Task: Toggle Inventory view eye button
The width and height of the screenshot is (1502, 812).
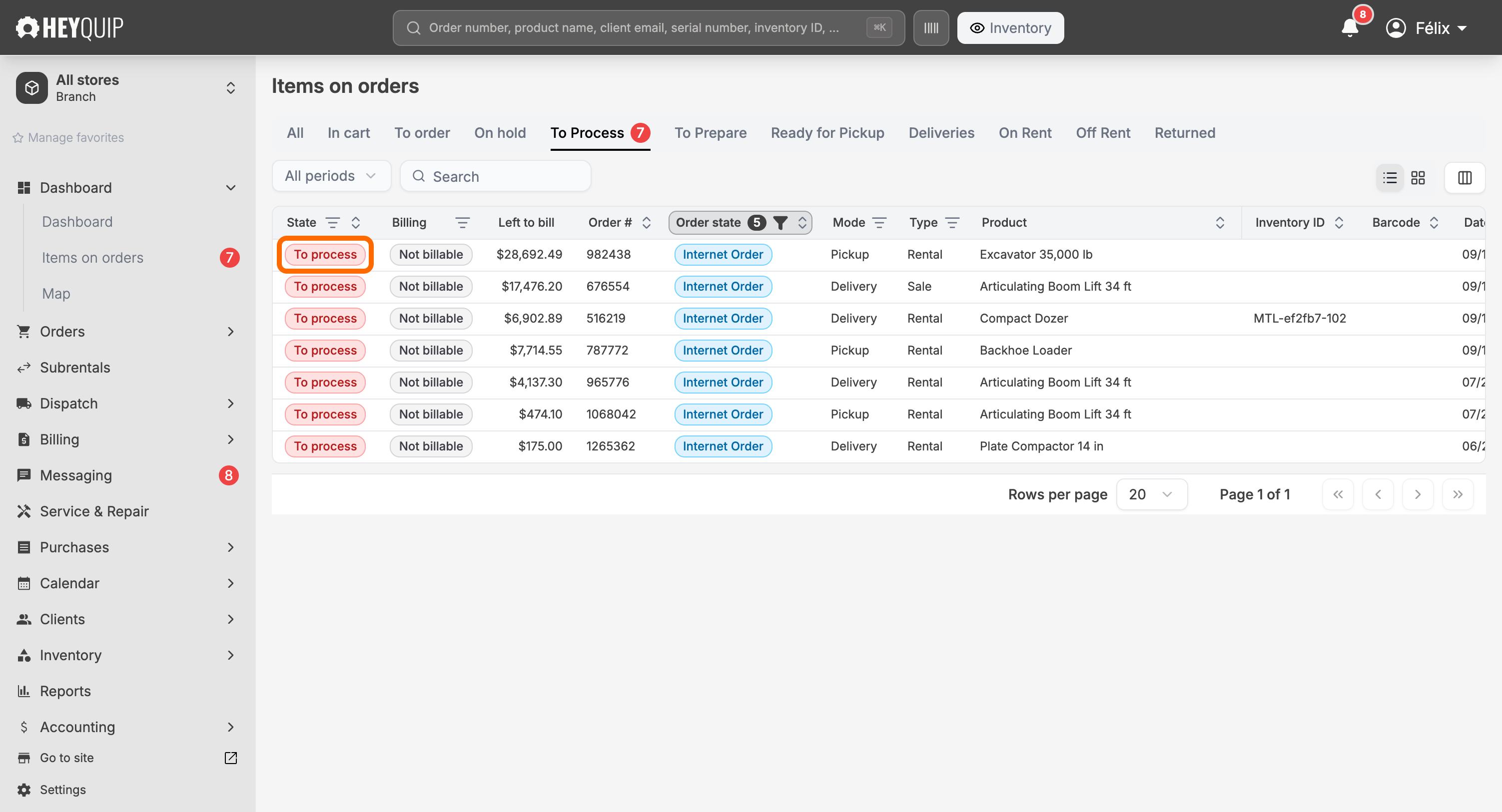Action: pos(1010,28)
